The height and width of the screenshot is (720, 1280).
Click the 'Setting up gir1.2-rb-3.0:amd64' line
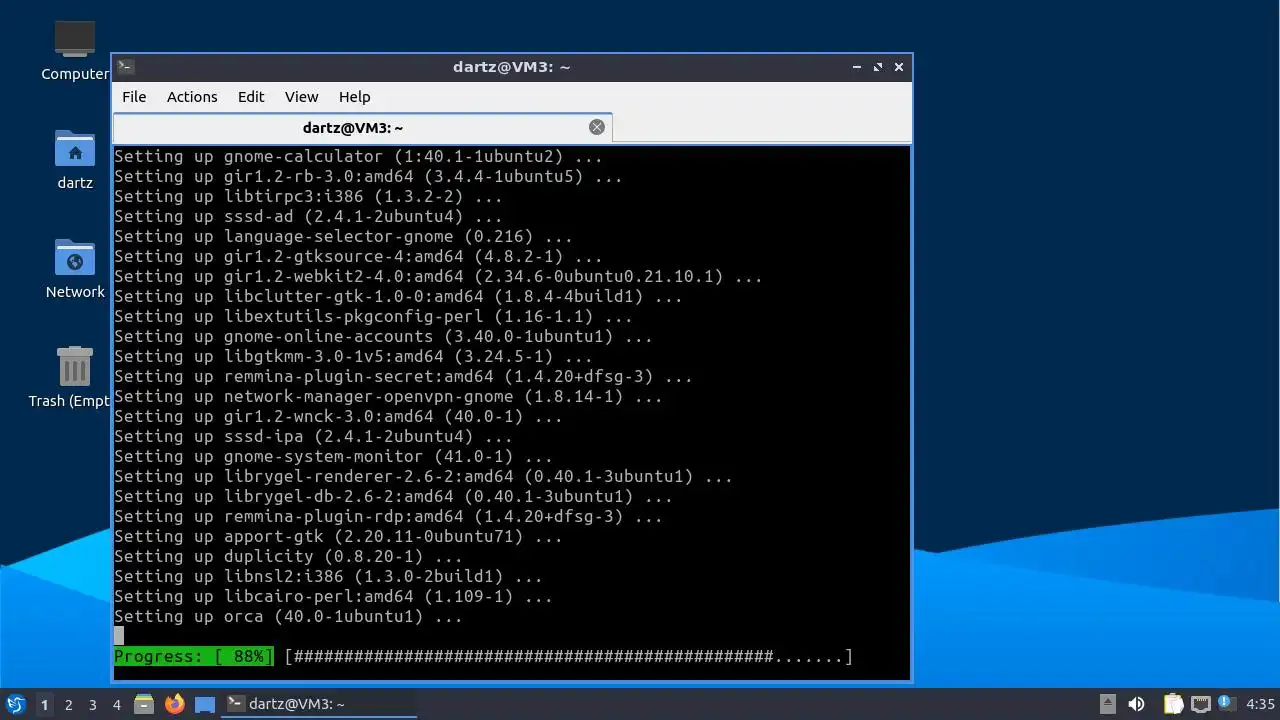368,176
